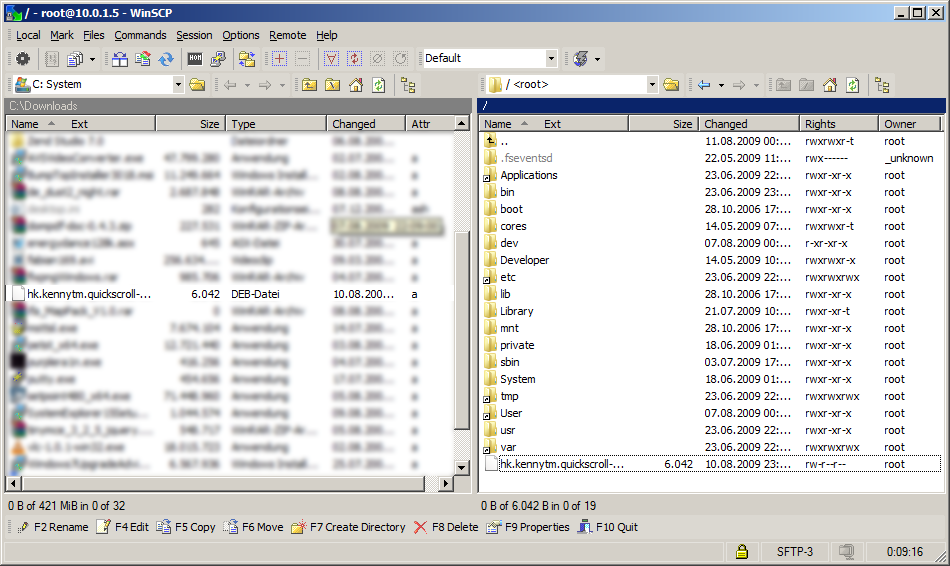Viewport: 950px width, 566px height.
Task: Click the transfer settings lightning globe icon
Action: (x=580, y=59)
